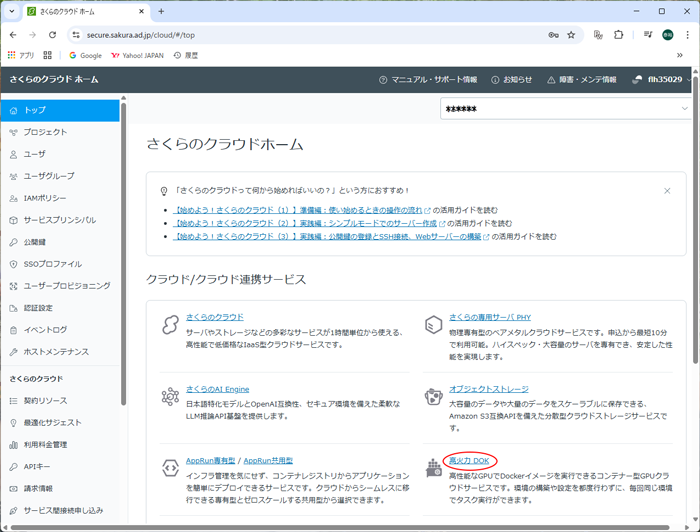Click the browser back arrow
The width and height of the screenshot is (700, 532).
pyautogui.click(x=13, y=35)
